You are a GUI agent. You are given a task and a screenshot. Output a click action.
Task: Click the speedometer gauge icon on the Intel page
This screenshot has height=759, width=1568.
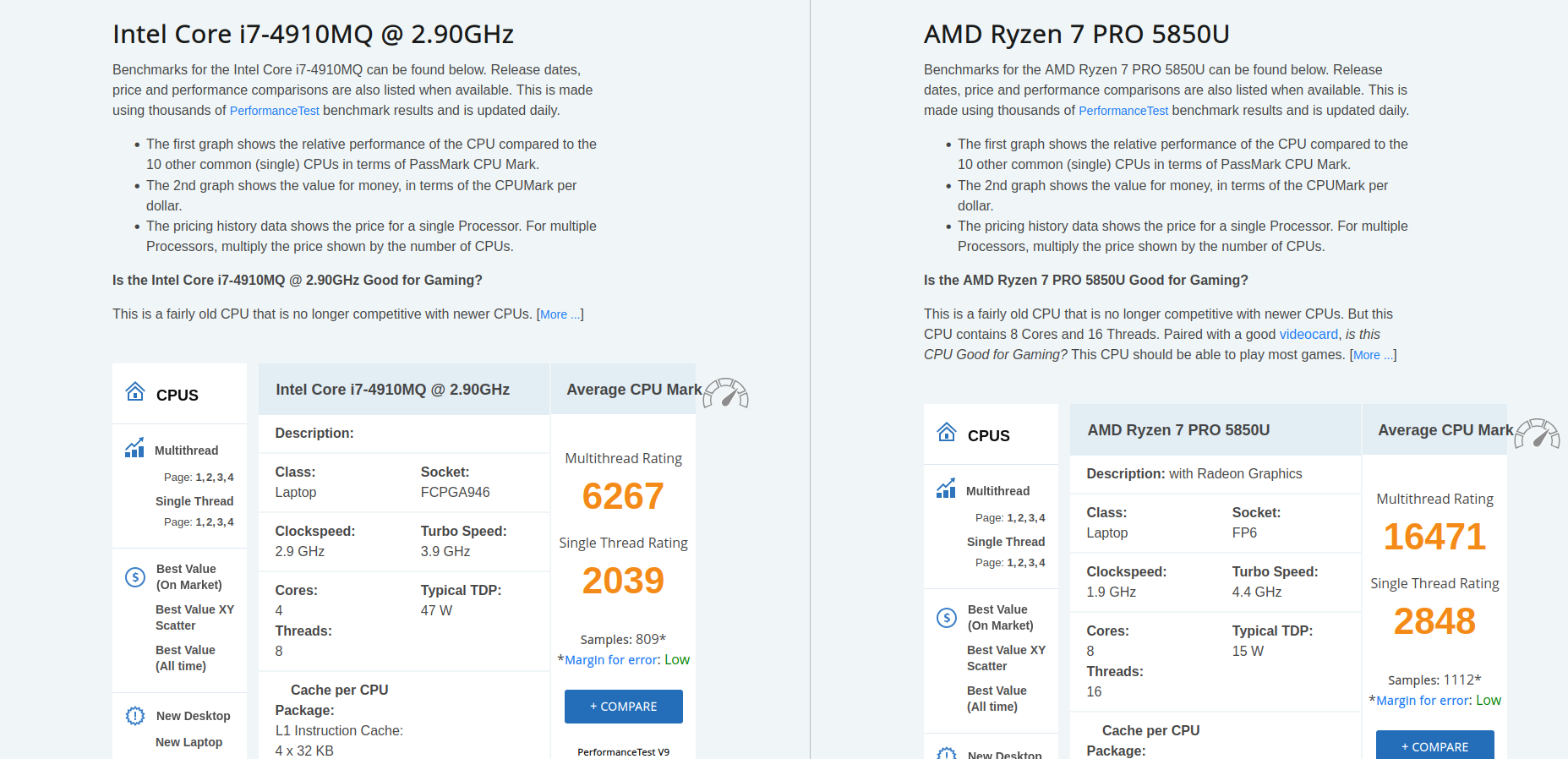[x=726, y=393]
